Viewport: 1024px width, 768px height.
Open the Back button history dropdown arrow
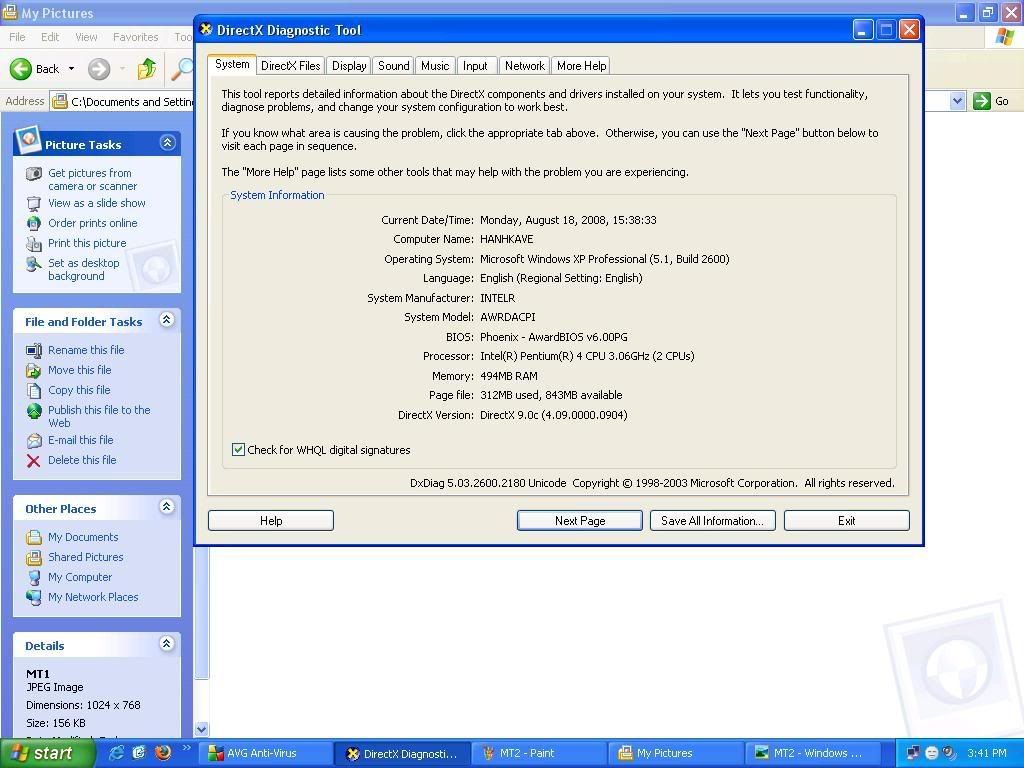click(x=71, y=69)
